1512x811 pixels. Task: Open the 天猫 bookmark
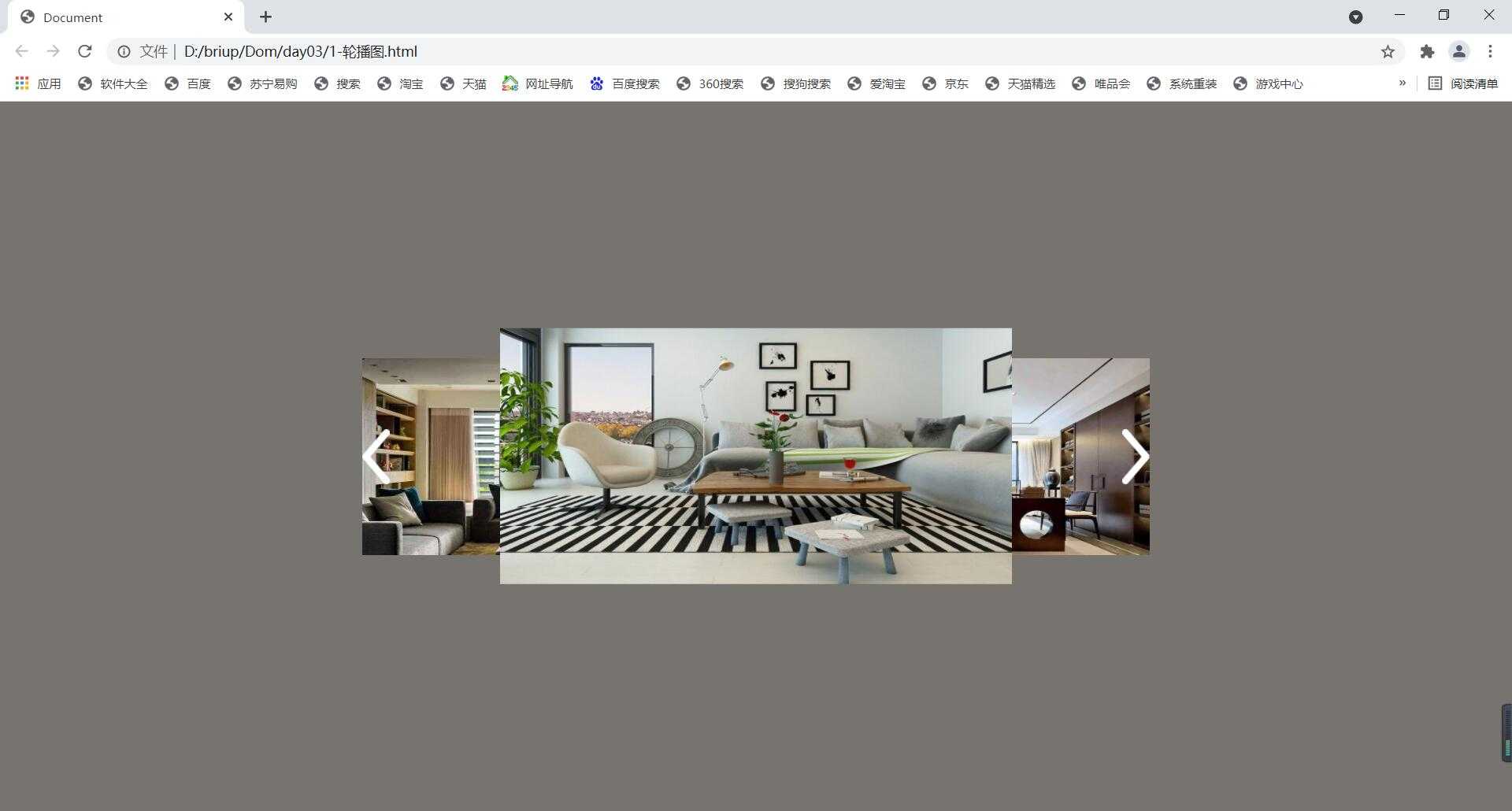point(463,83)
